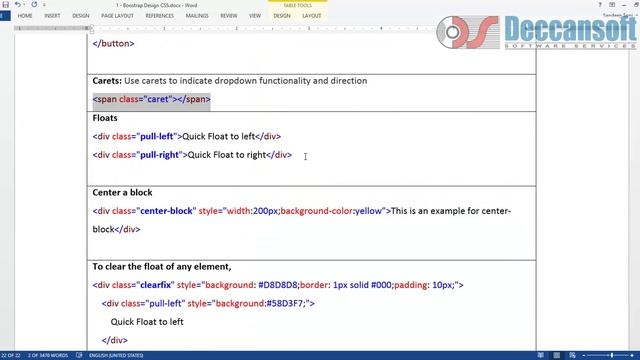Click the 'Center a block' heading
Image resolution: width=640 pixels, height=360 pixels.
pyautogui.click(x=122, y=192)
